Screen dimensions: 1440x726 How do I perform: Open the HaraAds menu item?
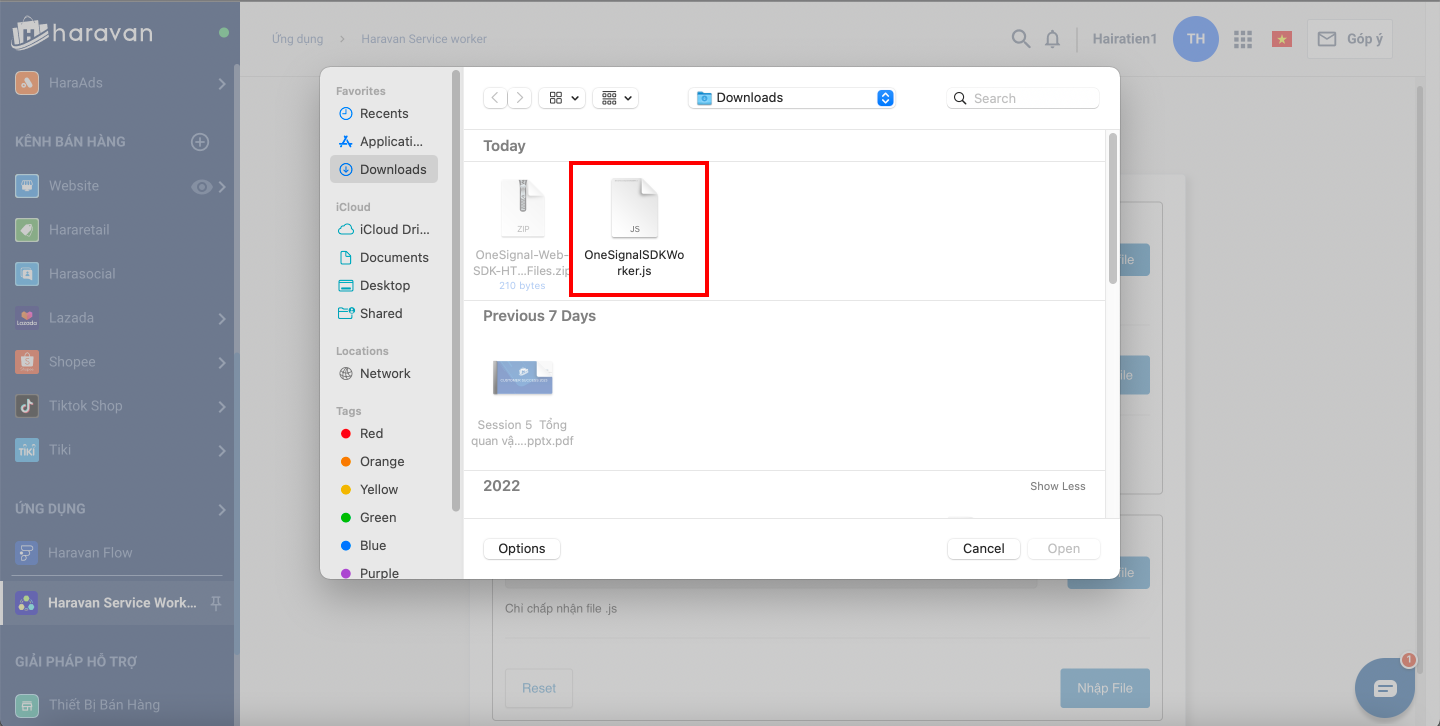[76, 83]
